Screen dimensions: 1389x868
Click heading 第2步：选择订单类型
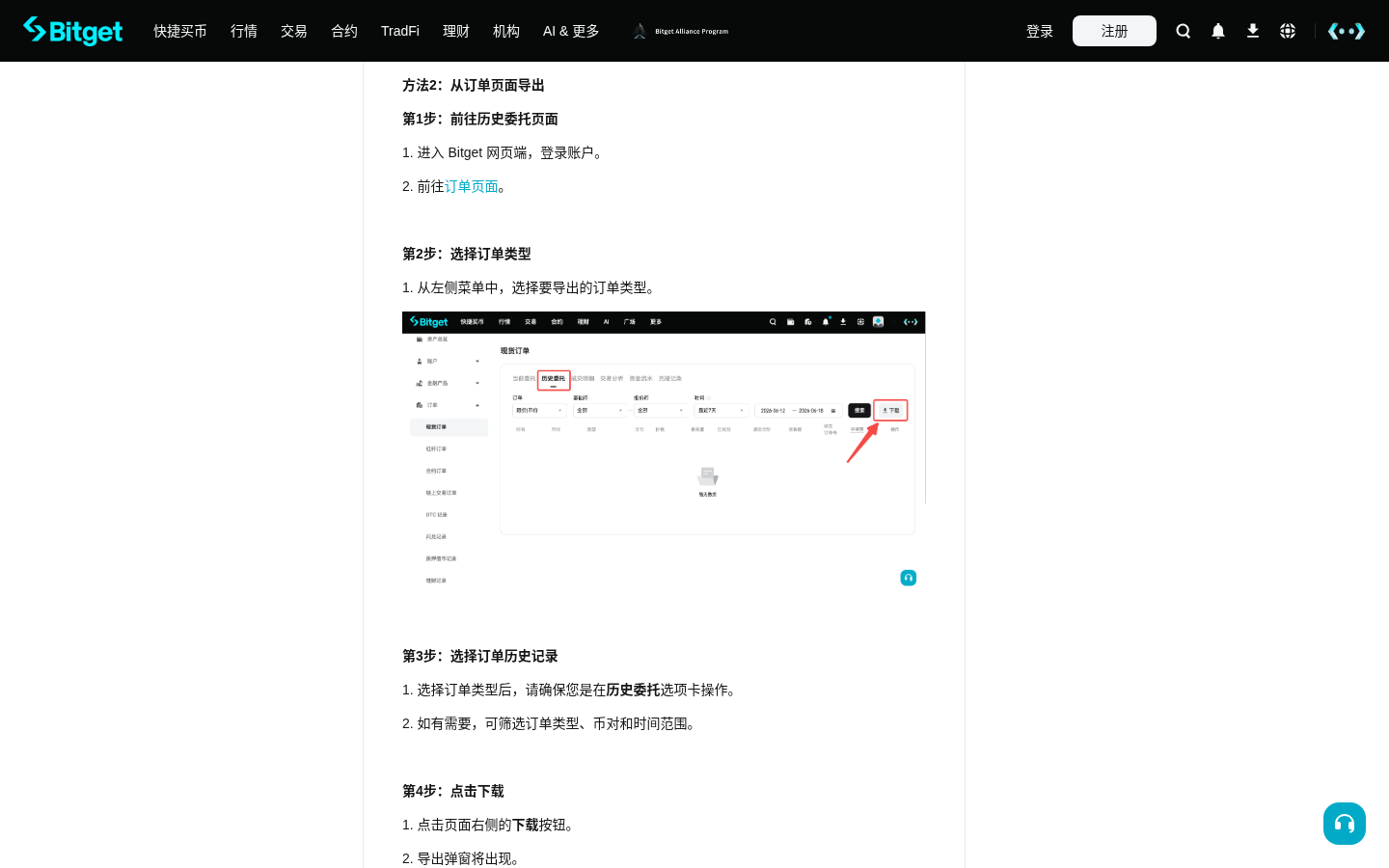coord(467,254)
